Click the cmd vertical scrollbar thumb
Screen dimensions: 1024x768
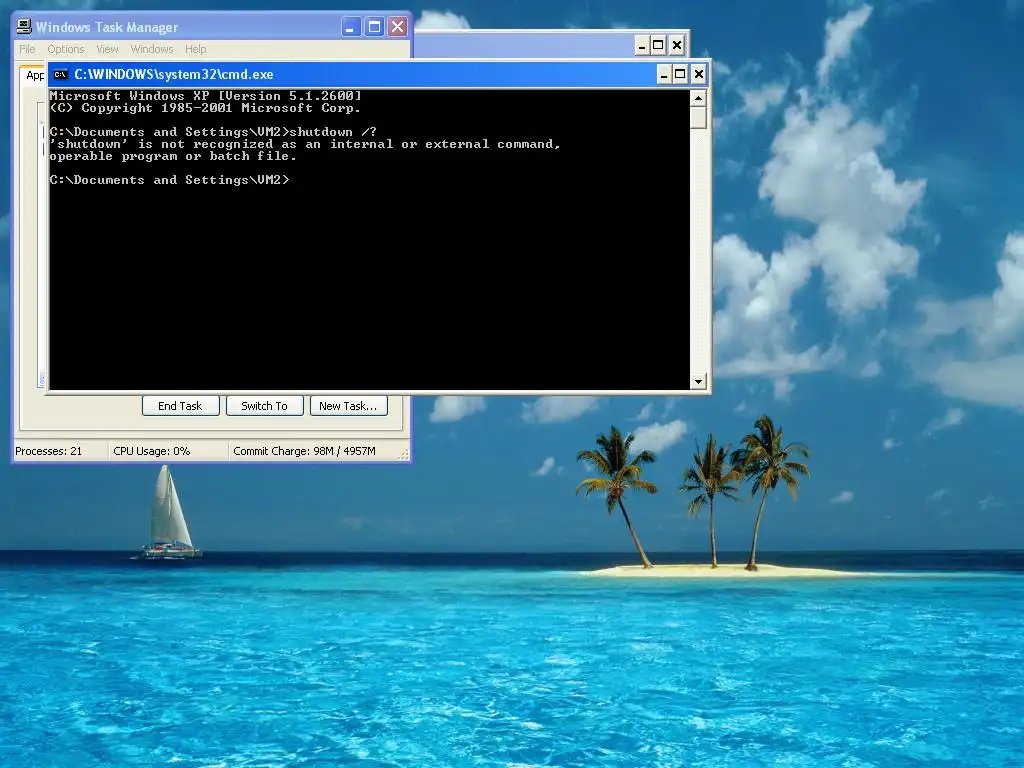pos(698,118)
